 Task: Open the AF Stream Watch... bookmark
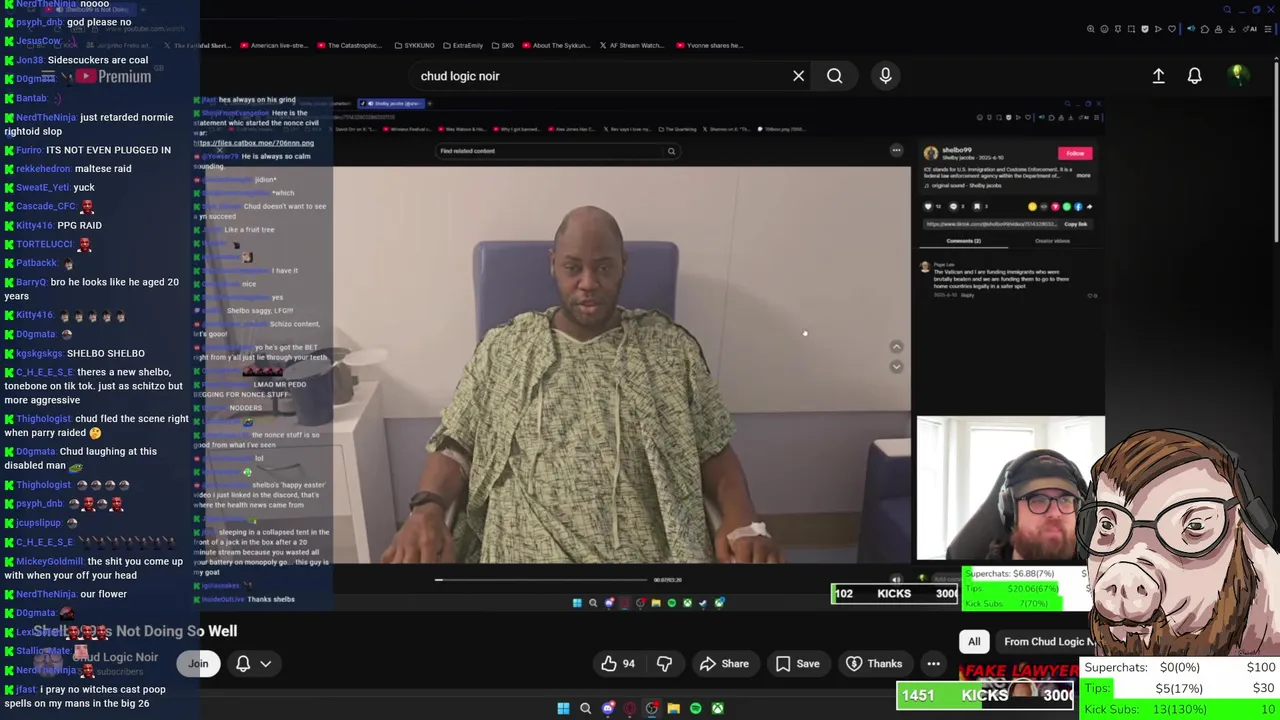coord(632,45)
